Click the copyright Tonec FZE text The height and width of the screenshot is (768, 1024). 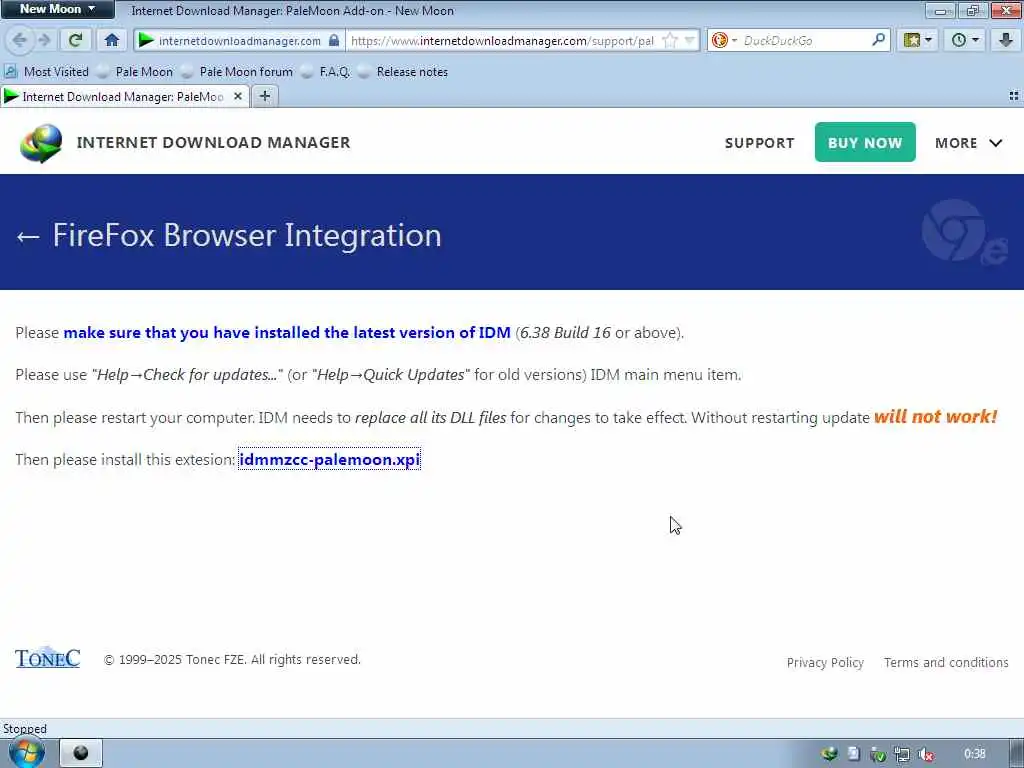pyautogui.click(x=232, y=660)
